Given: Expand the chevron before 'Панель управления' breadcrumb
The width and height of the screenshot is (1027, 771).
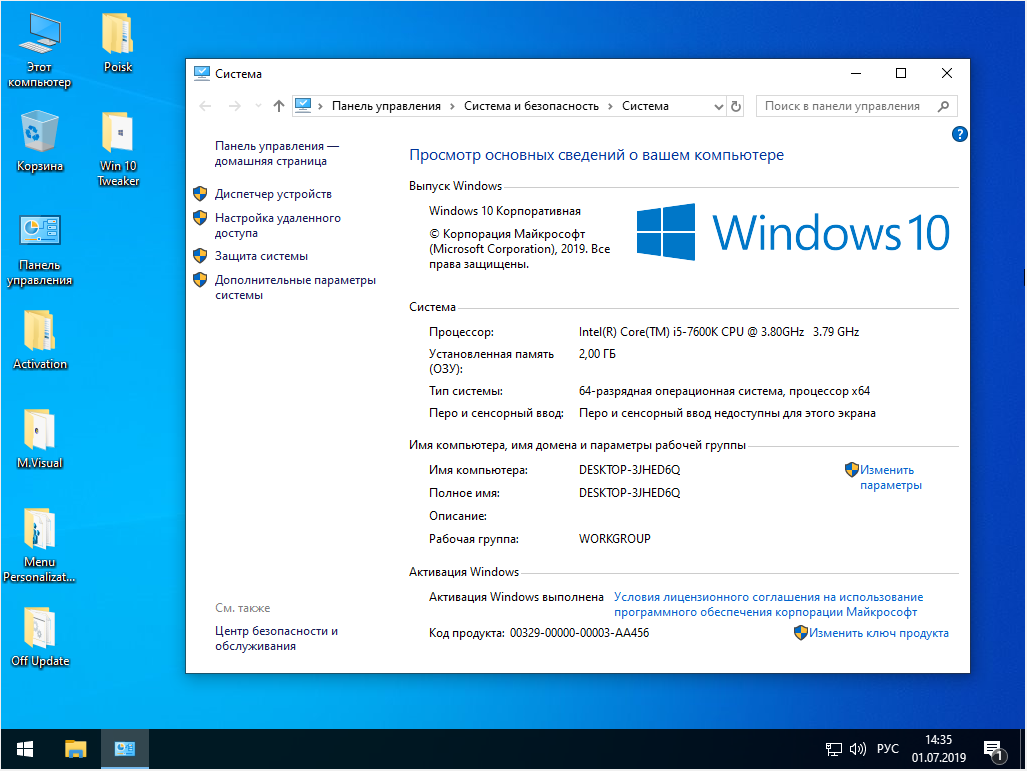Looking at the screenshot, I should point(320,106).
